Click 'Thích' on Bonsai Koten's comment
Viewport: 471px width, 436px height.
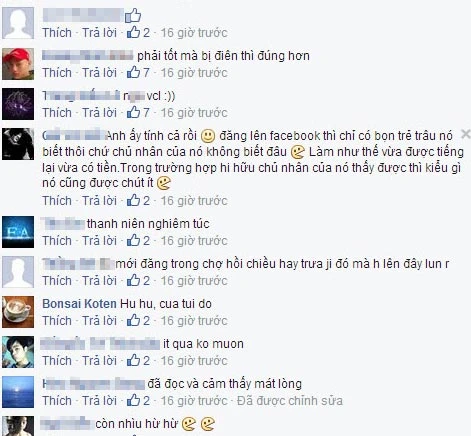(57, 321)
